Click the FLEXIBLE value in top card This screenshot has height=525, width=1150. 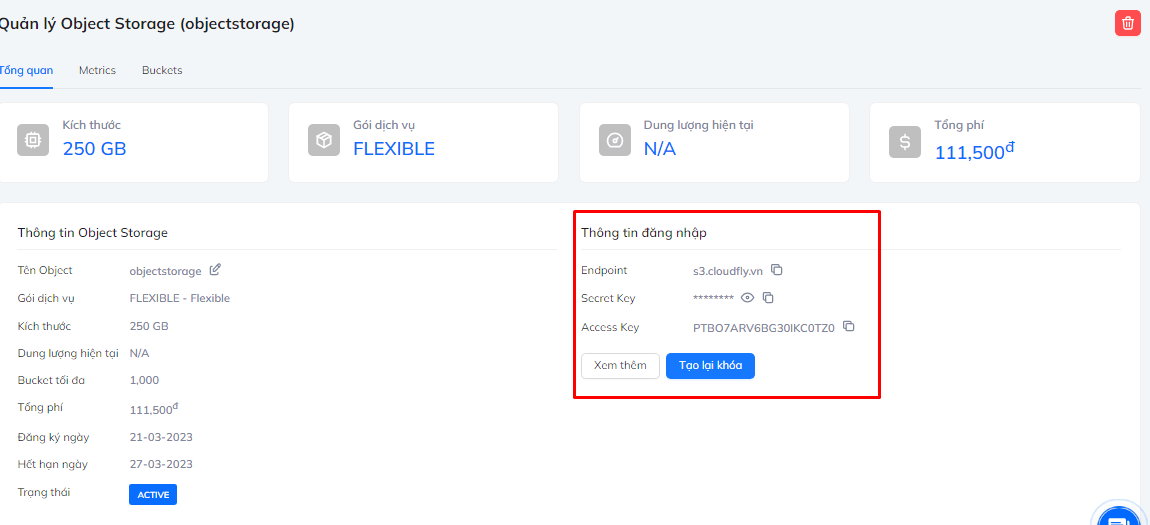tap(394, 149)
